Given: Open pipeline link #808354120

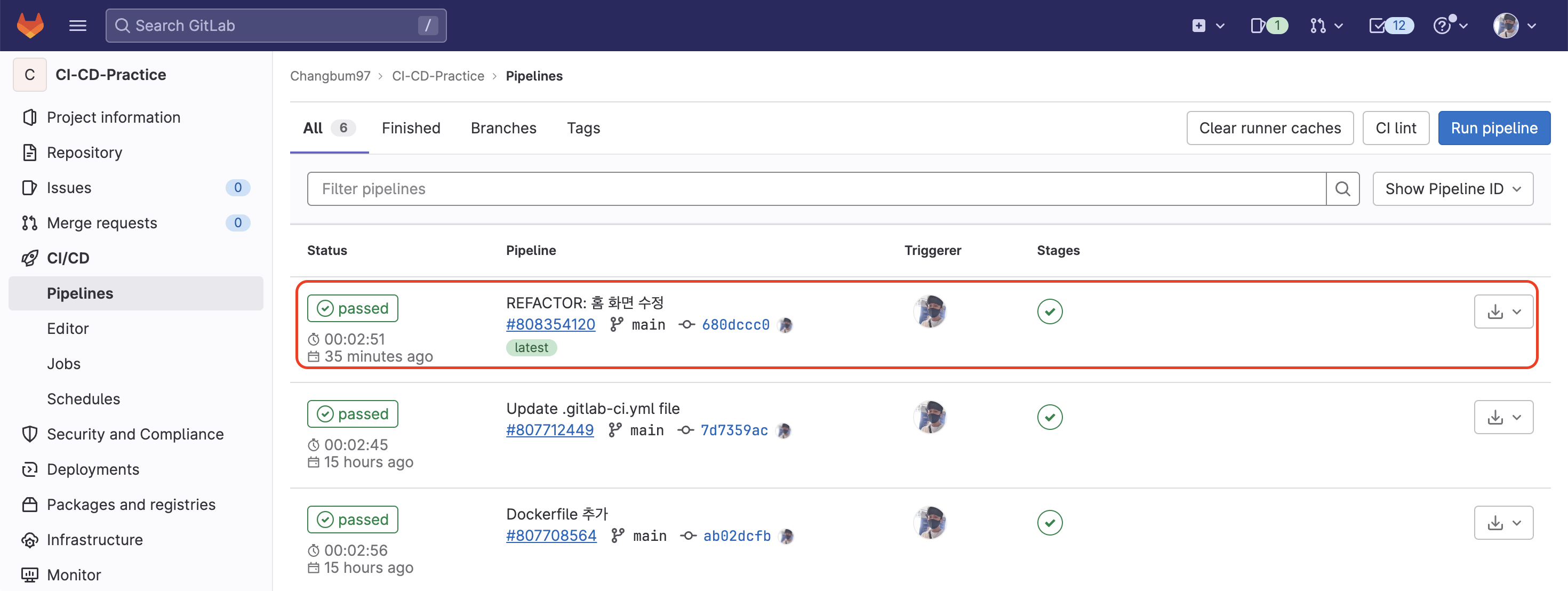Looking at the screenshot, I should [x=550, y=324].
